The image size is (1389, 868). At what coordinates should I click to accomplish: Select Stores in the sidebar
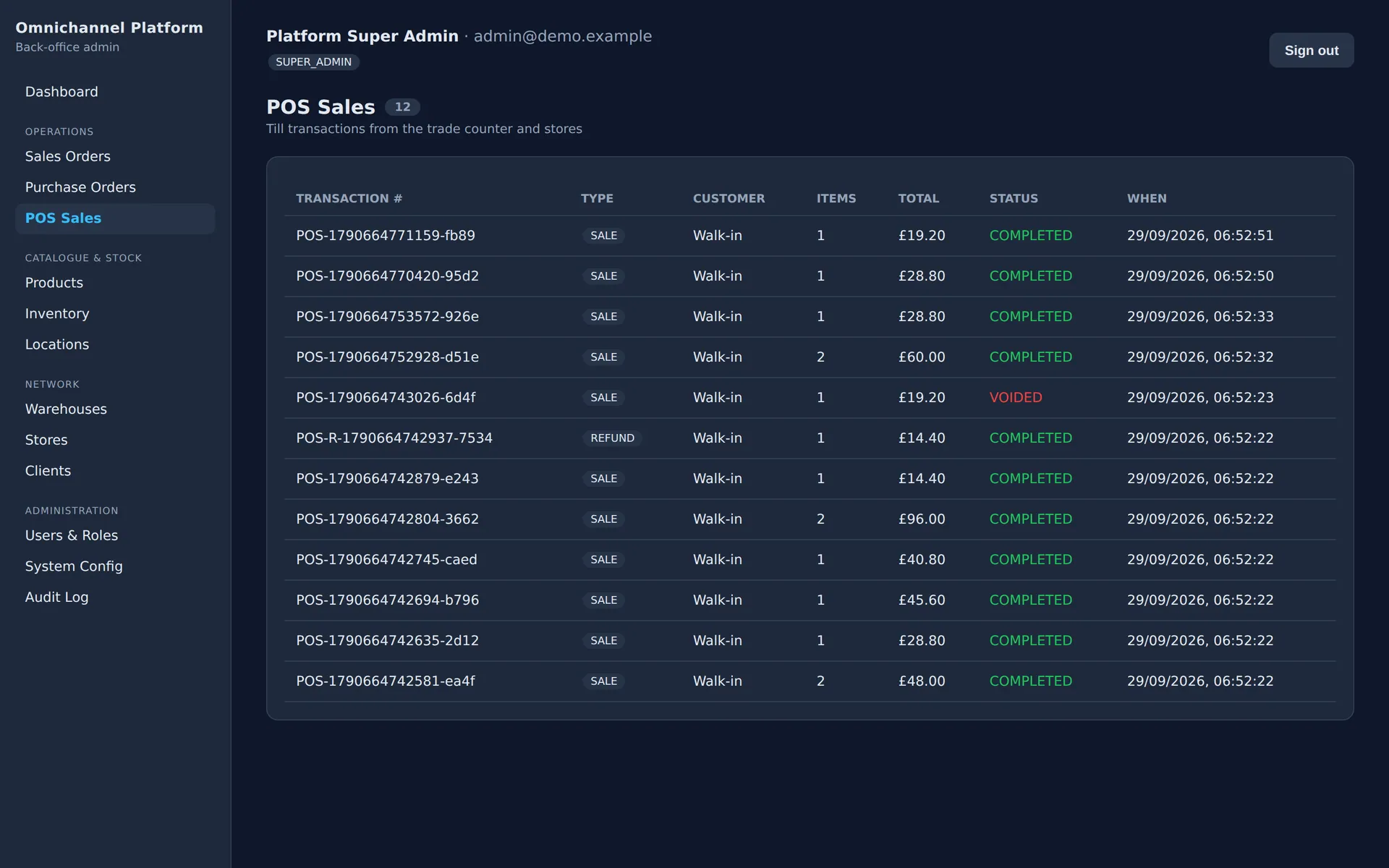115,440
